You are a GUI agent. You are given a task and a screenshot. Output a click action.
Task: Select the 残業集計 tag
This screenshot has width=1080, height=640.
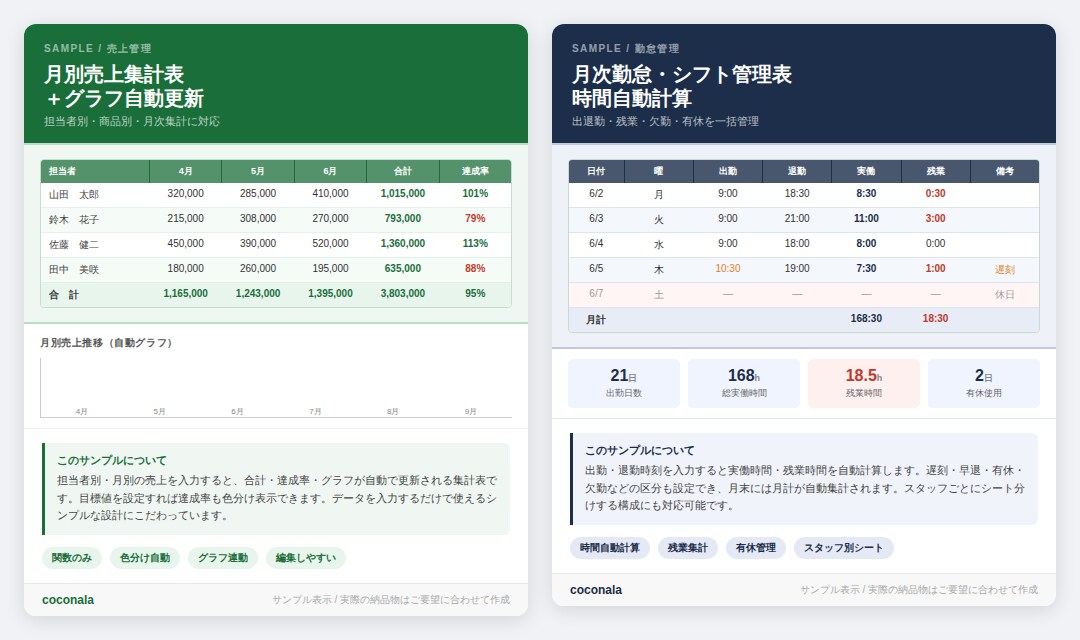click(x=687, y=548)
